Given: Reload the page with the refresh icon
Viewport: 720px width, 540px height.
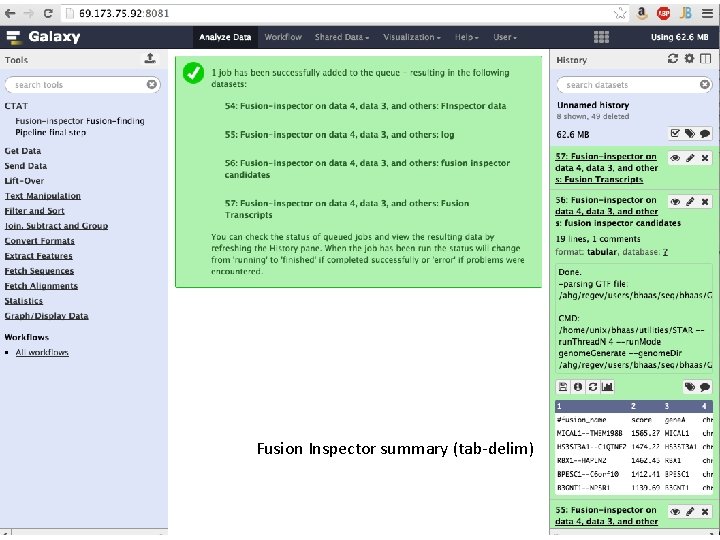Looking at the screenshot, I should pyautogui.click(x=48, y=13).
